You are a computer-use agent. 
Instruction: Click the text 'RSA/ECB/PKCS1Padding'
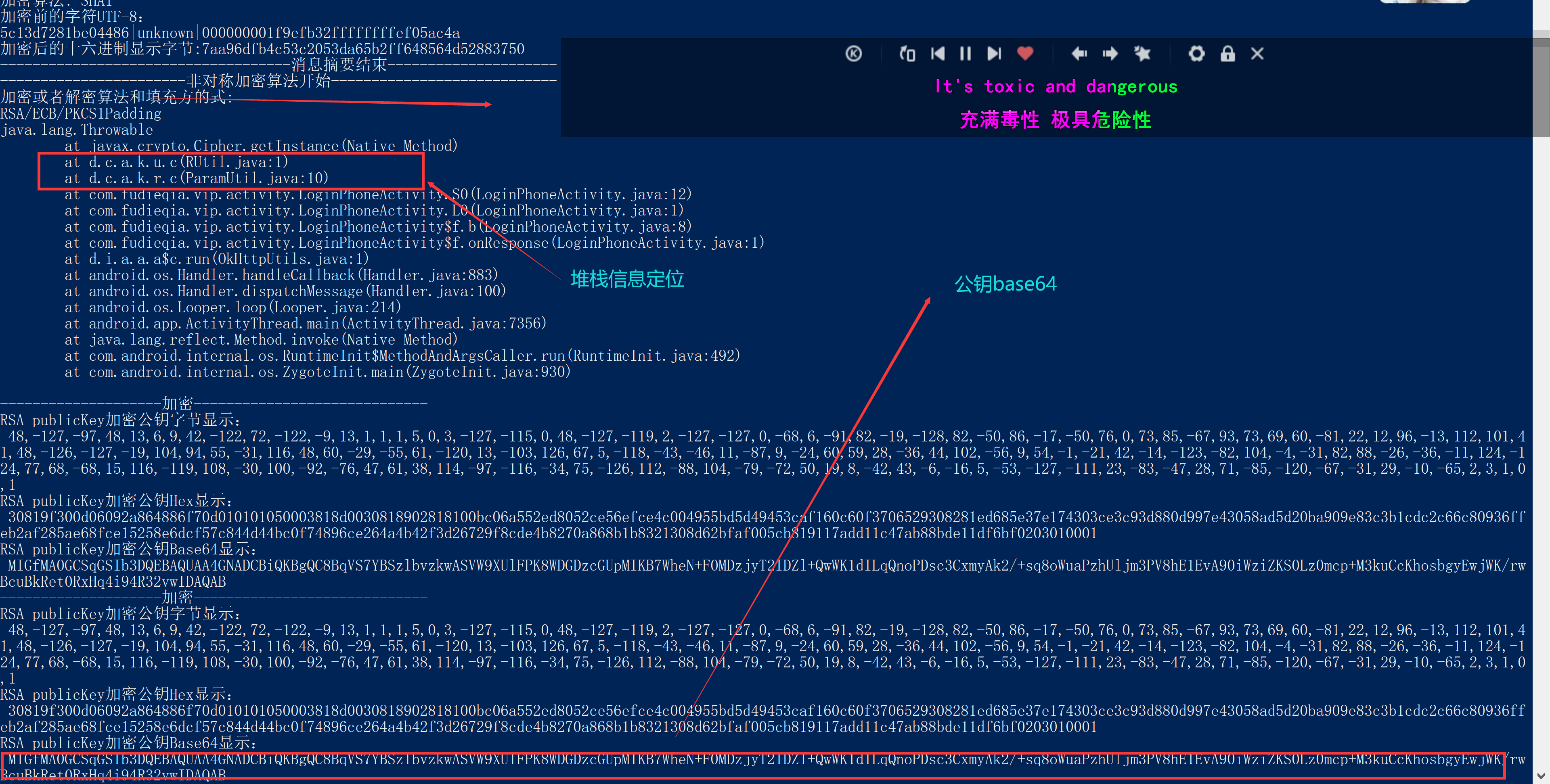point(81,114)
